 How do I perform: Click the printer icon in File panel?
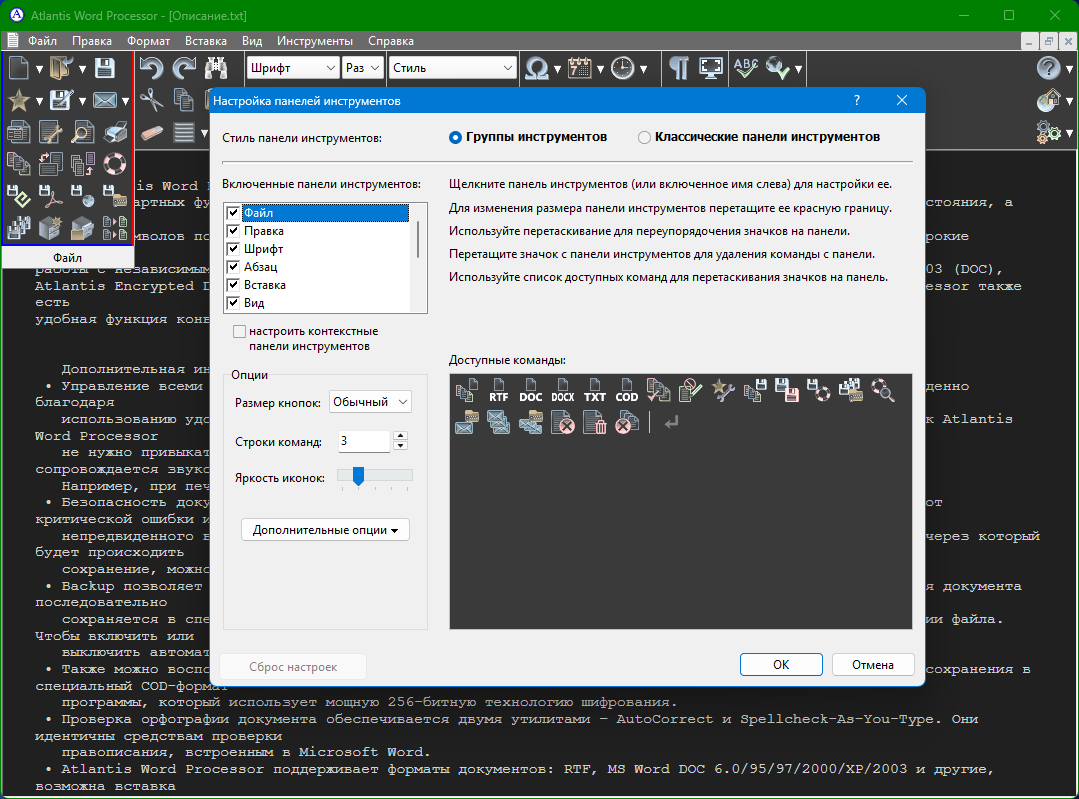tap(115, 132)
